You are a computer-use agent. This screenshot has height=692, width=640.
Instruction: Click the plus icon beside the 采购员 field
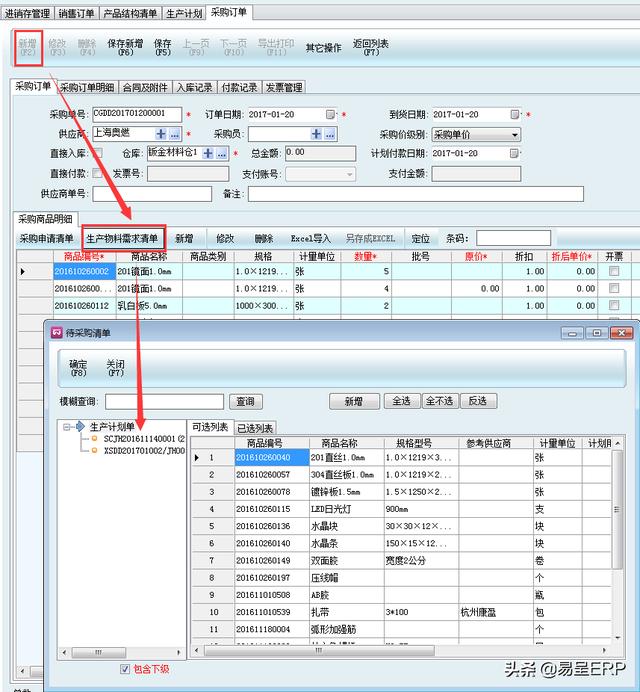coord(317,133)
